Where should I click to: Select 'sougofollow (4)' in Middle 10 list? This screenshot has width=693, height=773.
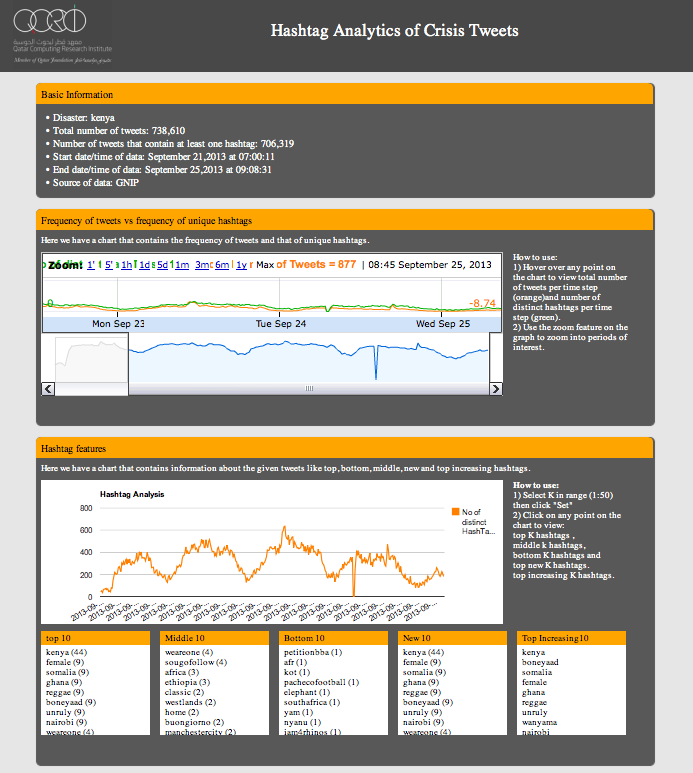click(196, 662)
